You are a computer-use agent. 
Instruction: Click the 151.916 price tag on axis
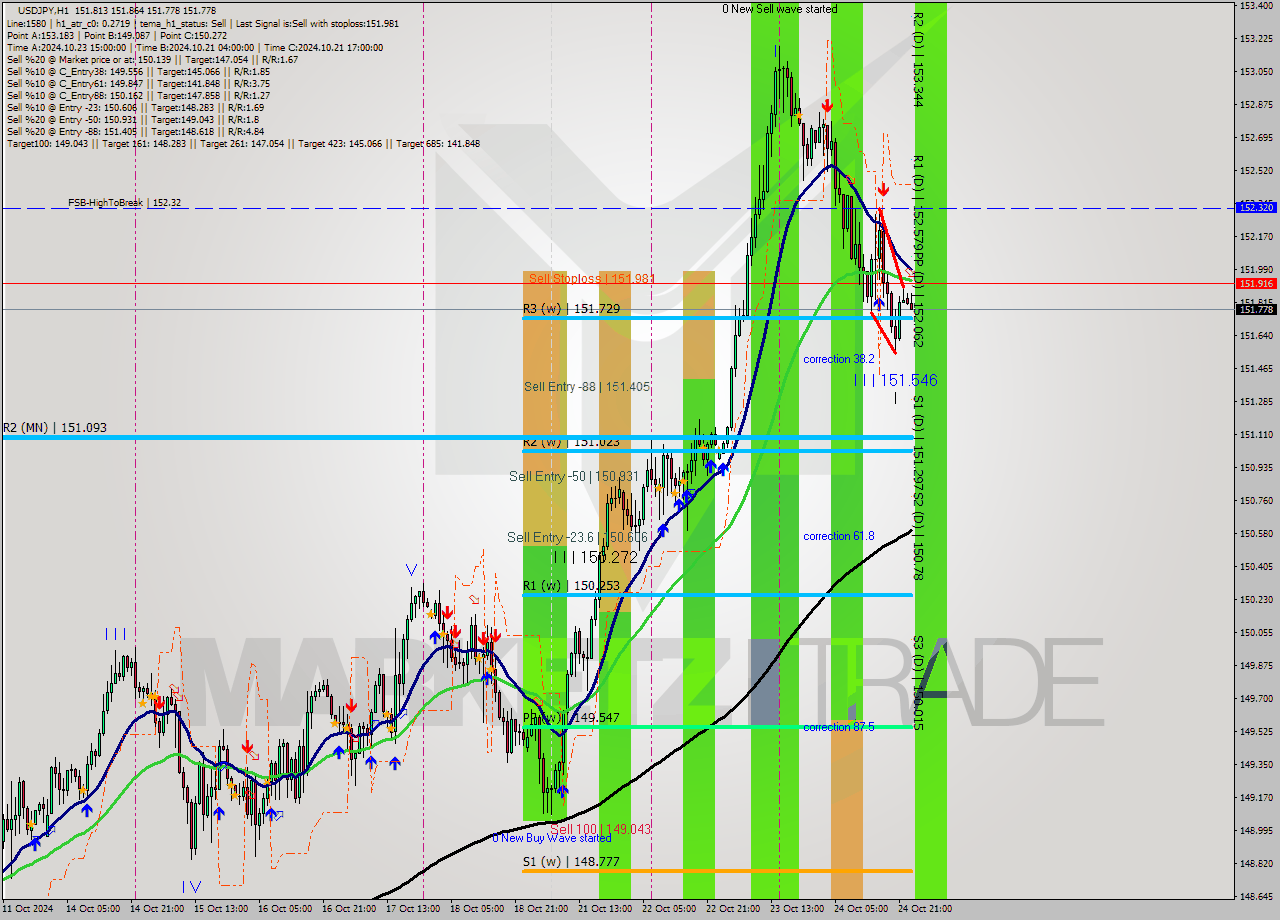pos(1256,284)
